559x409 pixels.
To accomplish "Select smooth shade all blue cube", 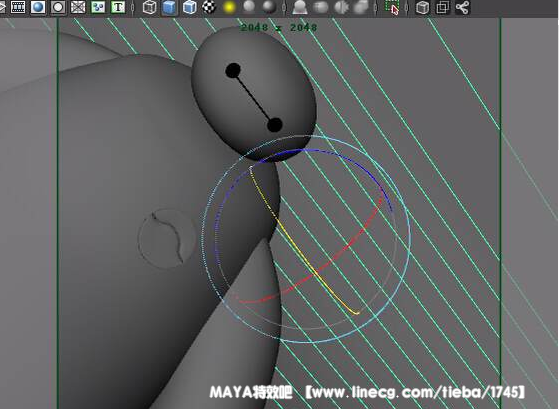I will (x=169, y=7).
